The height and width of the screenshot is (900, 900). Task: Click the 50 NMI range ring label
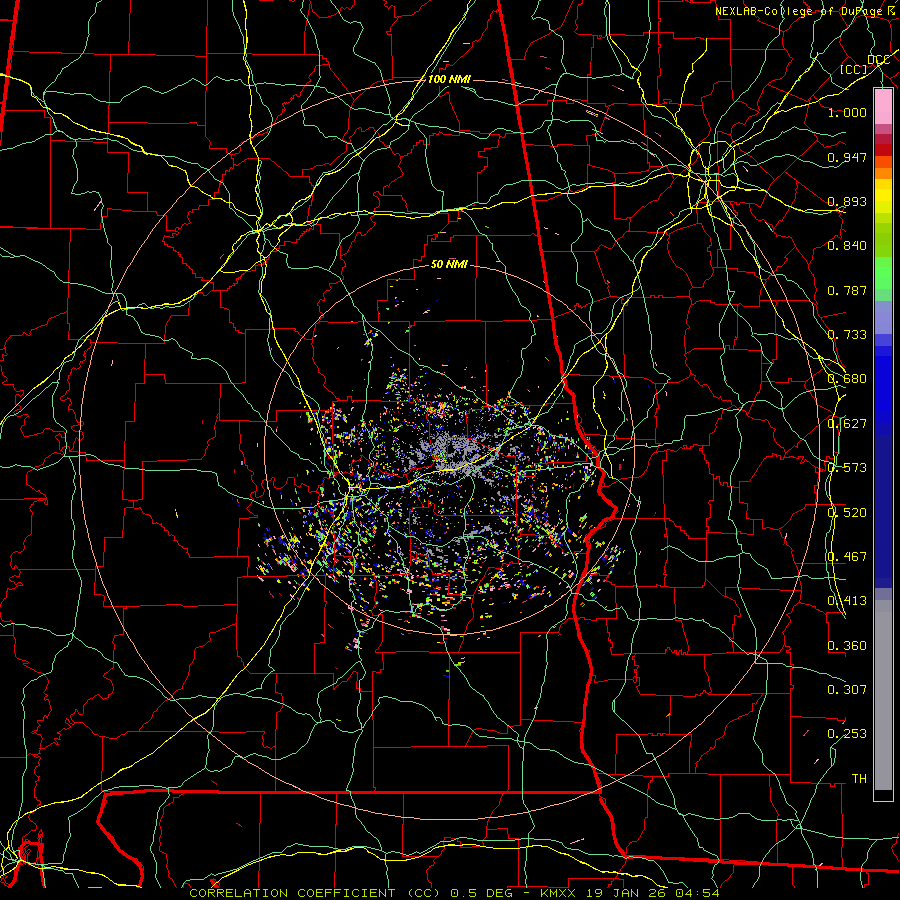point(449,265)
